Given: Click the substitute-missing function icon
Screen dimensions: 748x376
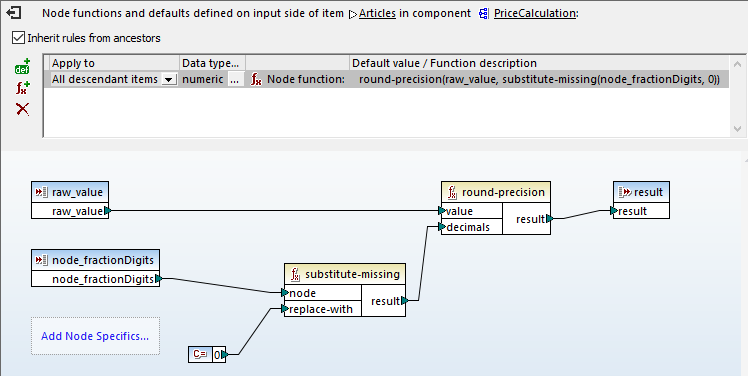Looking at the screenshot, I should (295, 274).
